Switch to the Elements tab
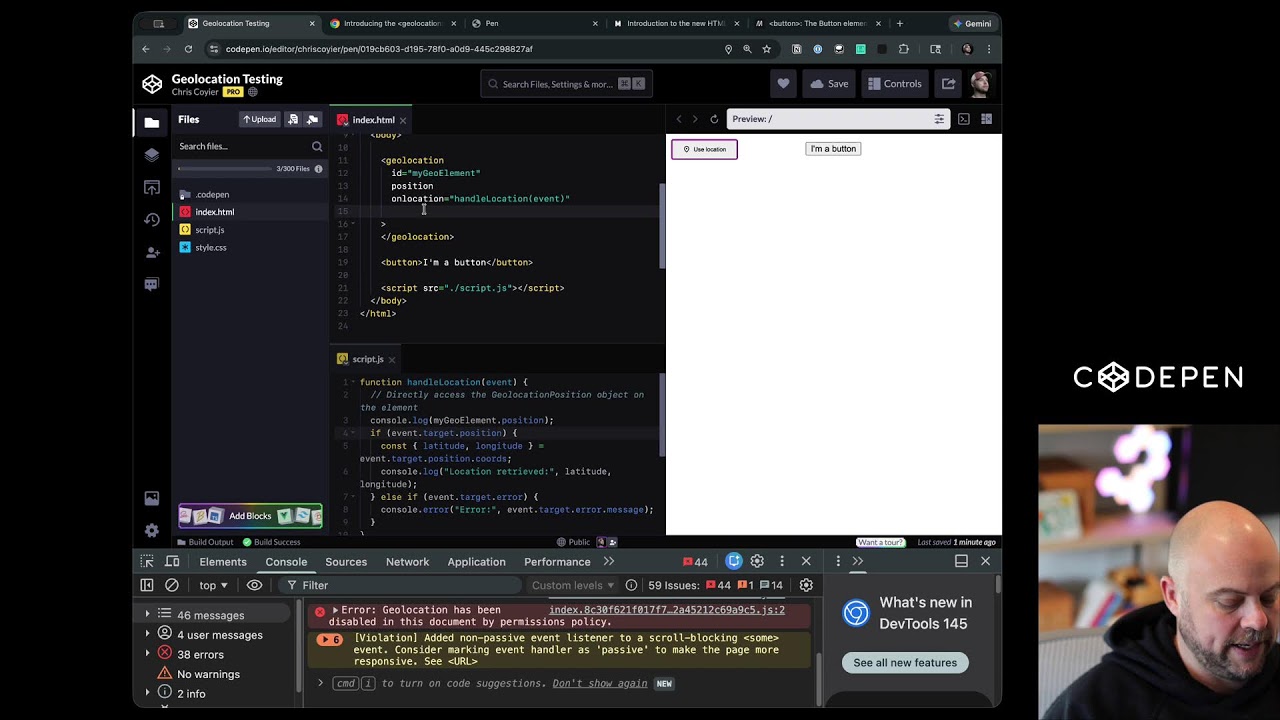Image resolution: width=1280 pixels, height=720 pixels. (223, 562)
